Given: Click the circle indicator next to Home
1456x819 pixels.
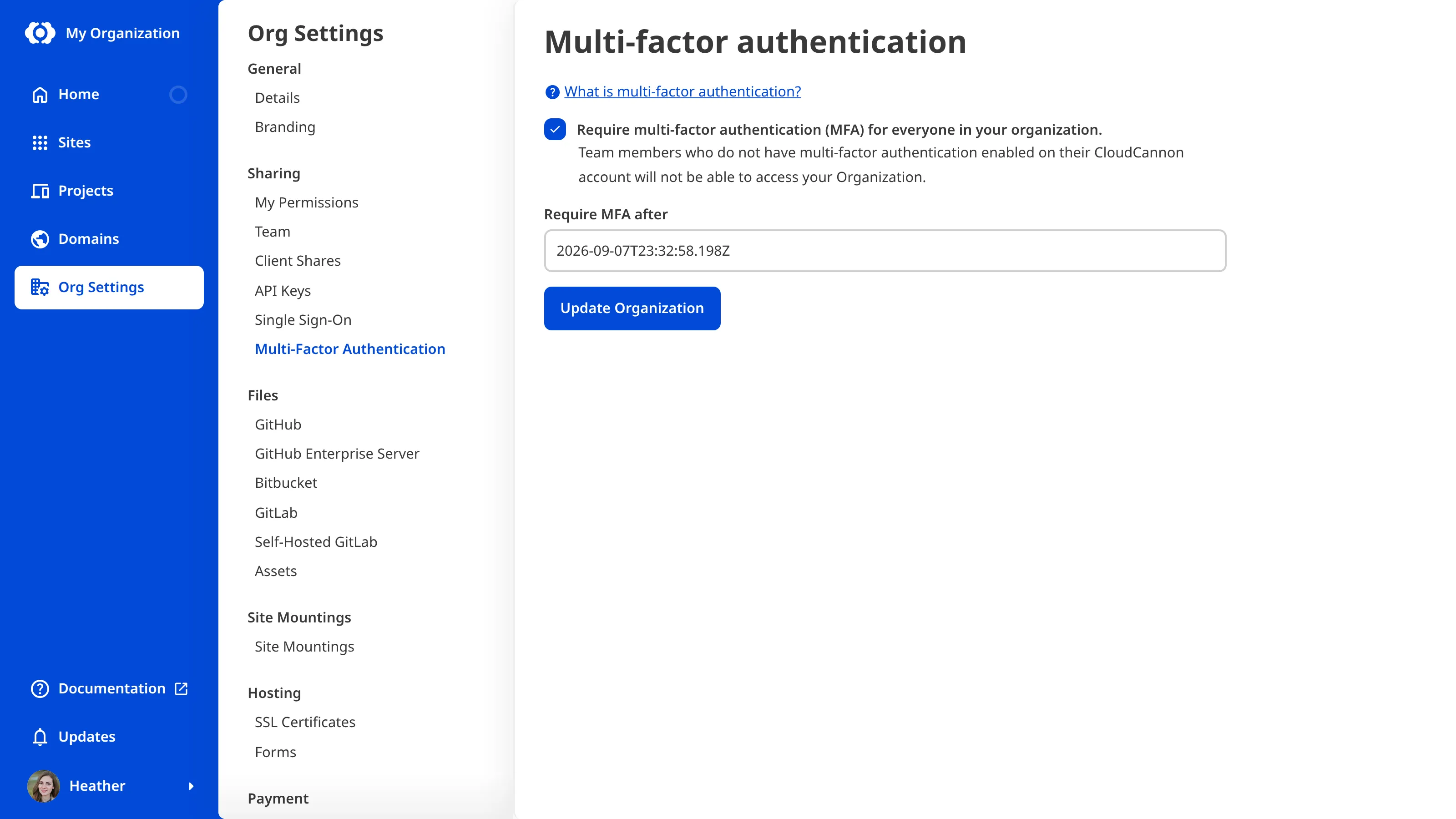Looking at the screenshot, I should point(178,94).
